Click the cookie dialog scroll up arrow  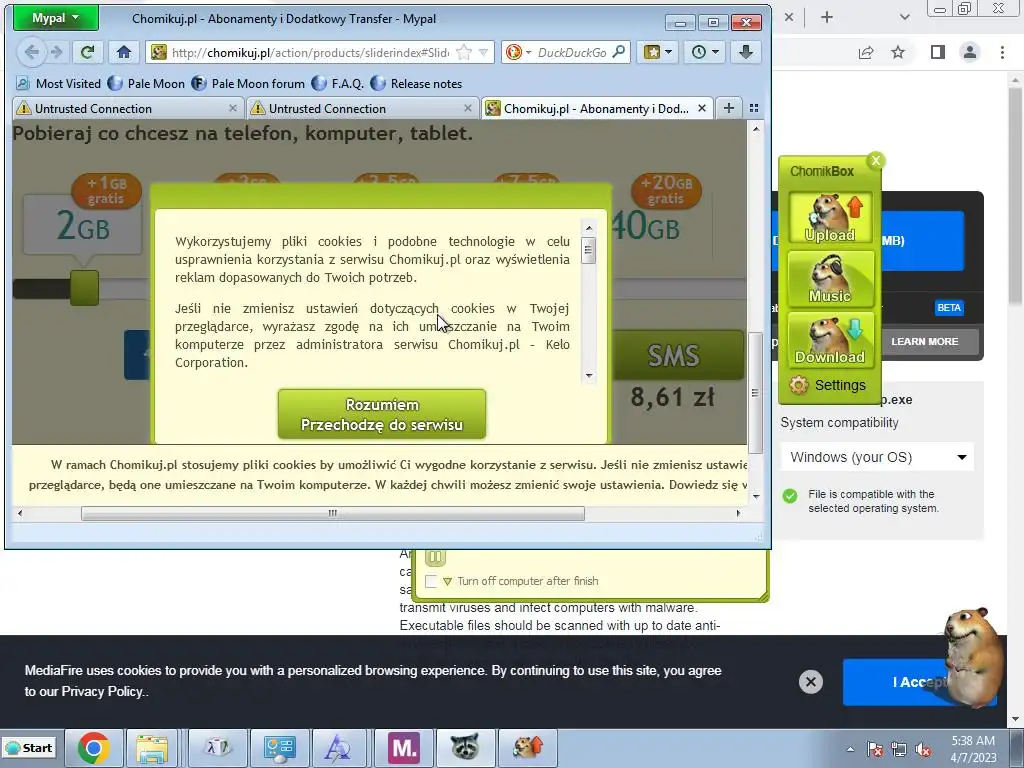tap(589, 228)
